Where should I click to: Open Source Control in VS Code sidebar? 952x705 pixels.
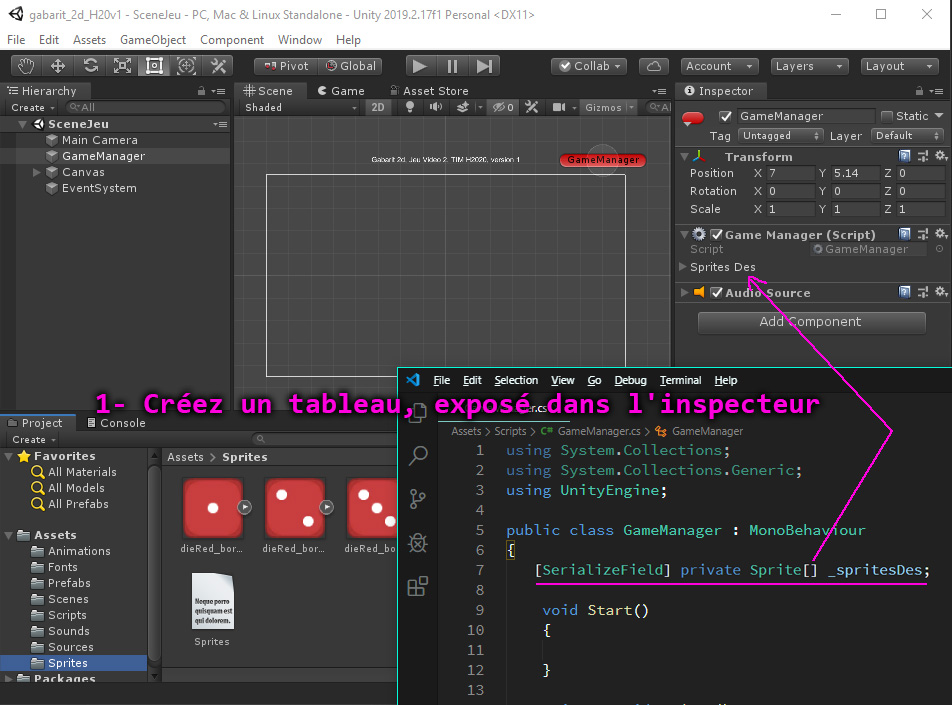point(418,499)
